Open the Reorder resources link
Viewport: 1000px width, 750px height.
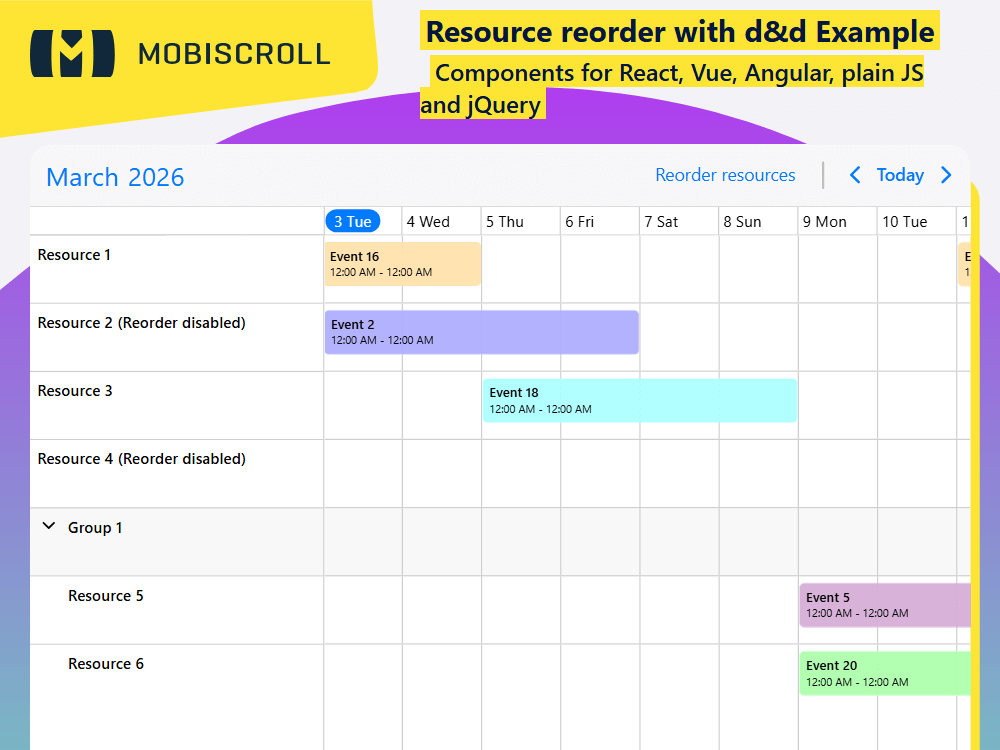click(x=725, y=175)
